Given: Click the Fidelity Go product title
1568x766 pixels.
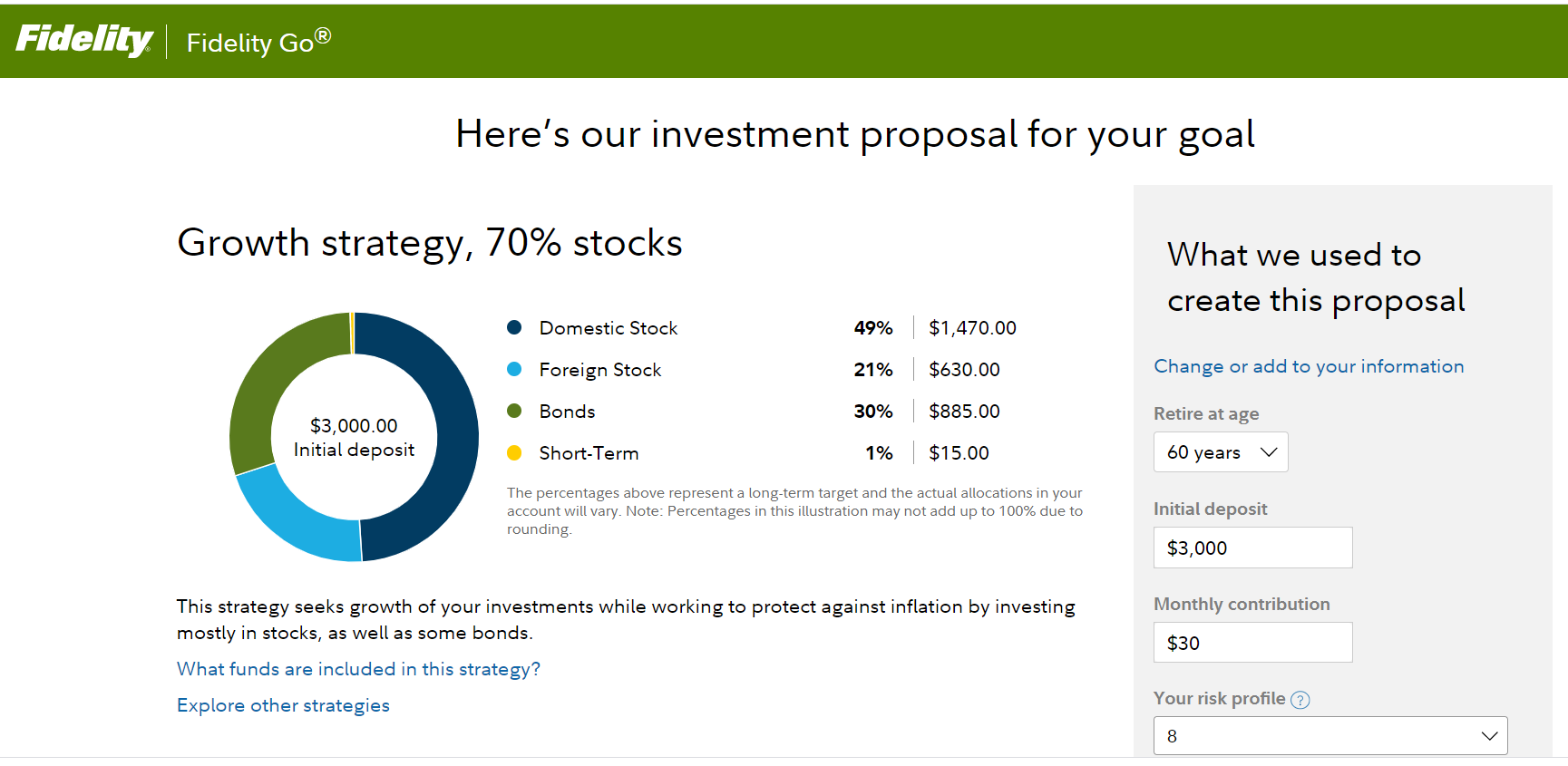Looking at the screenshot, I should click(258, 42).
